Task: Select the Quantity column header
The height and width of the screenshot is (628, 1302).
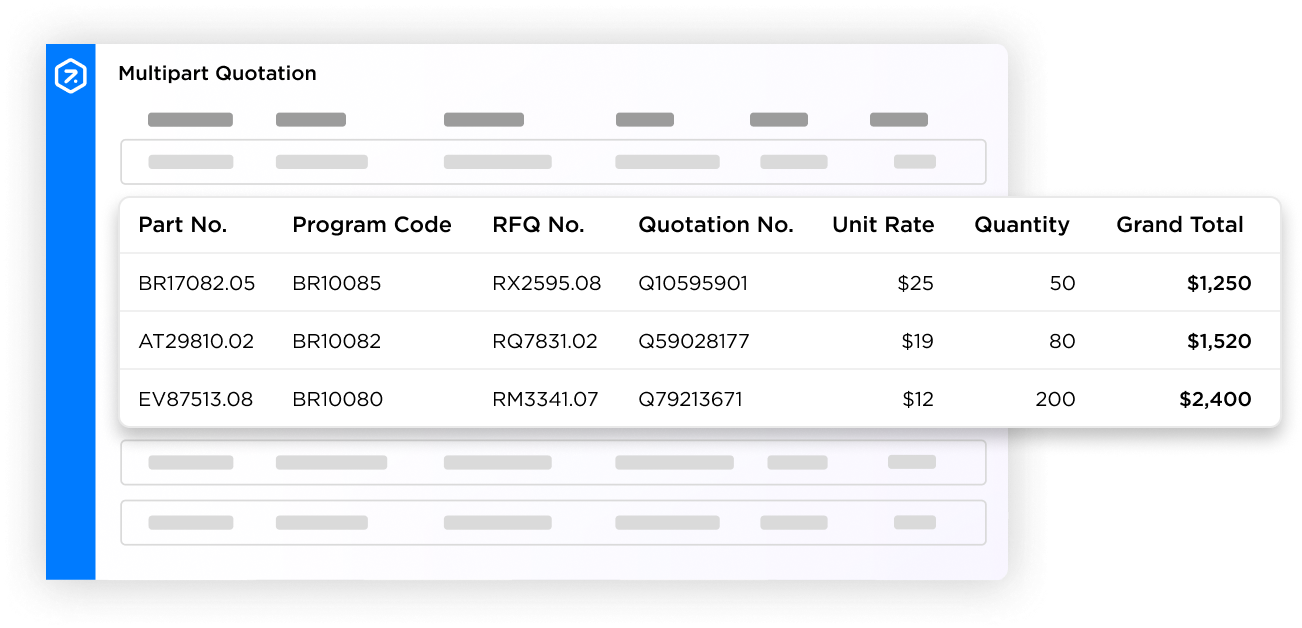Action: (x=1022, y=225)
